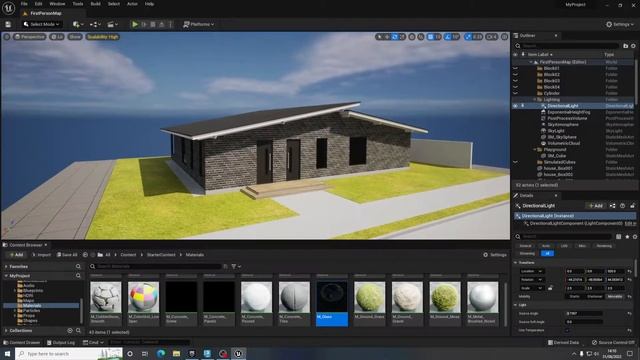The image size is (640, 360).
Task: Click the viewport maximize/restore layout icon
Action: tap(504, 37)
